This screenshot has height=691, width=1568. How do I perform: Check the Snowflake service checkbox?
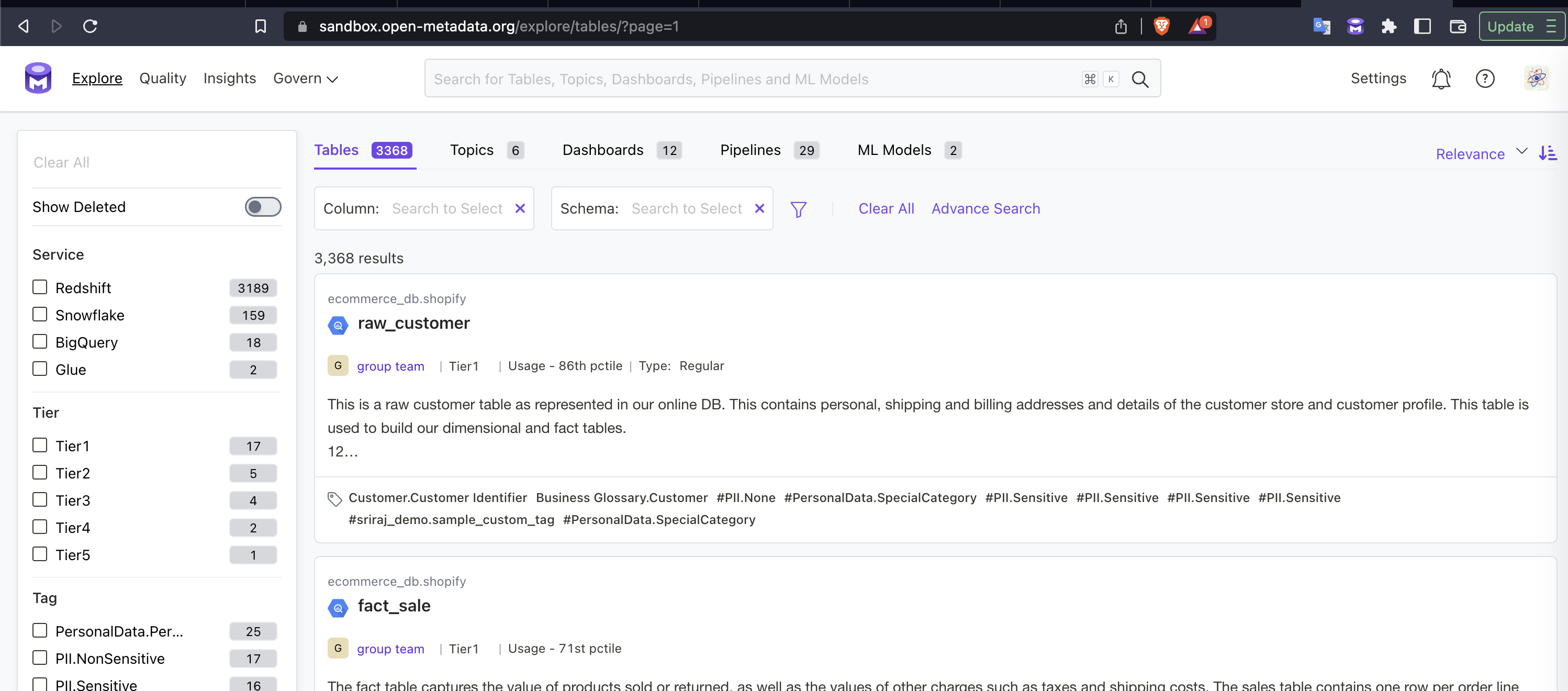[x=40, y=314]
